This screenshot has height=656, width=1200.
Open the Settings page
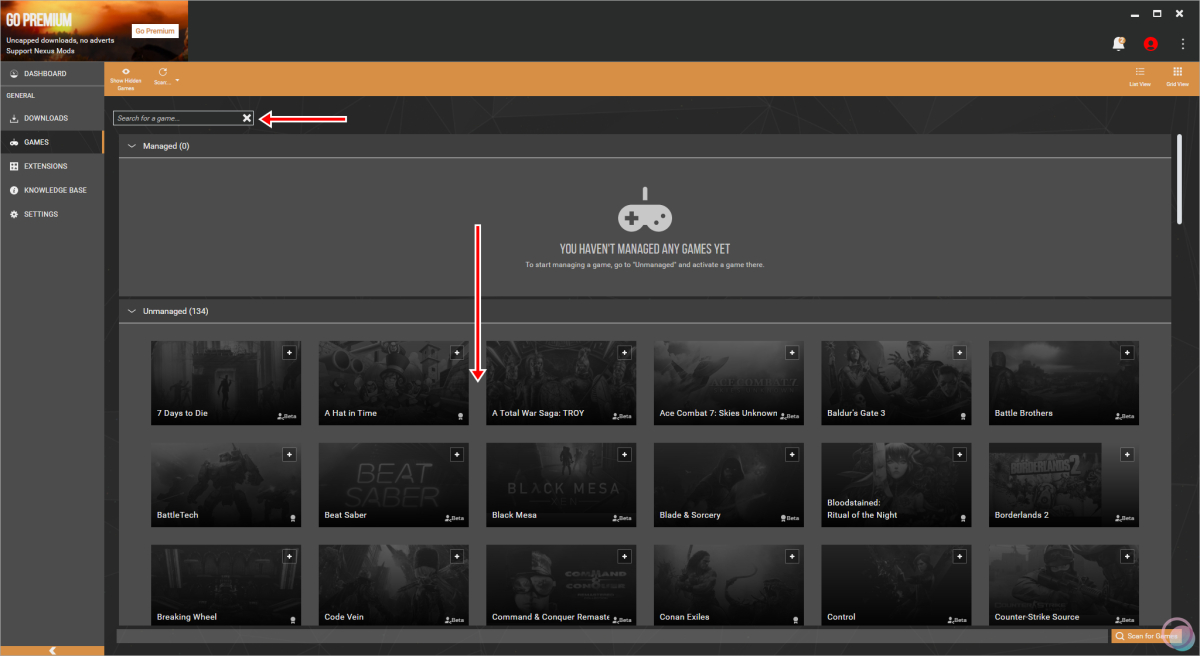(x=52, y=214)
